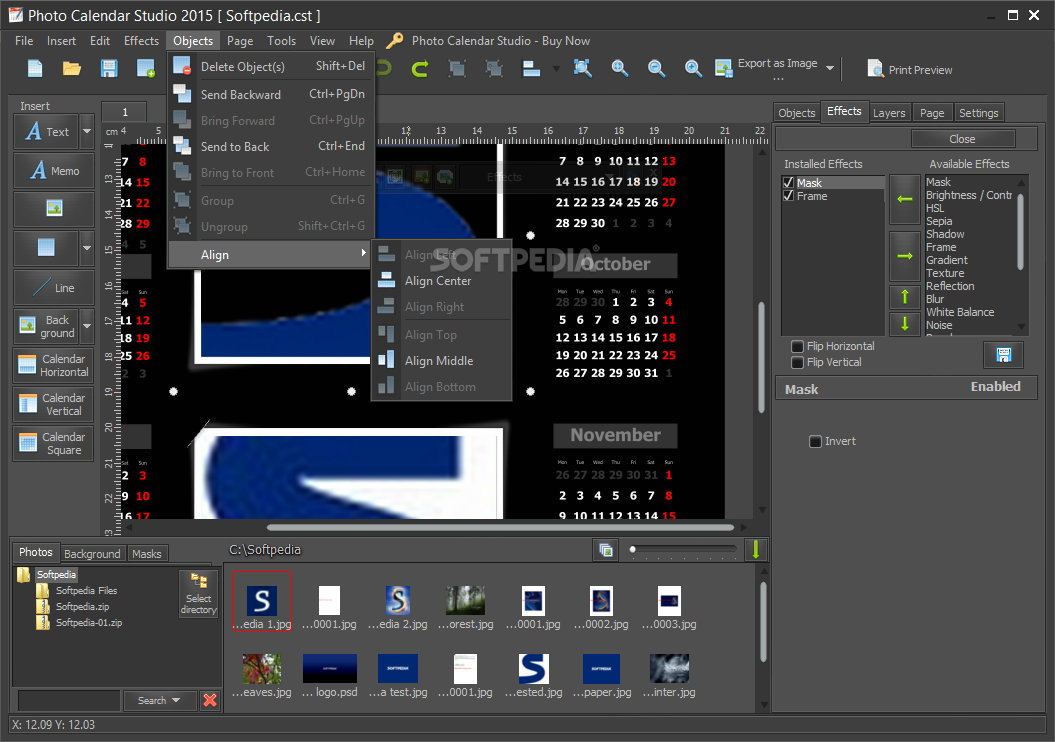Click the Zoom in magnifier icon
Viewport: 1055px width, 742px height.
[620, 69]
